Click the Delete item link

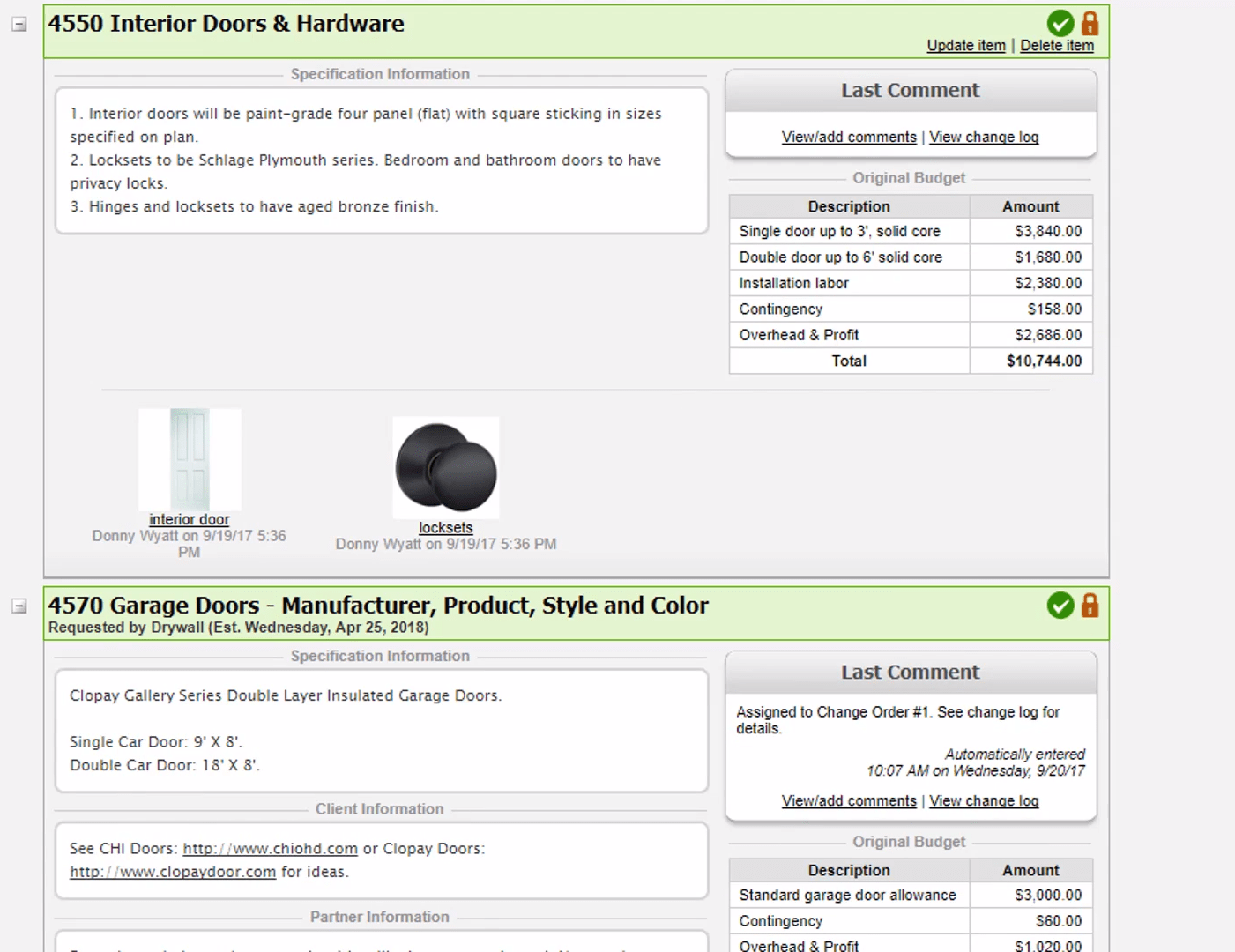(1056, 45)
